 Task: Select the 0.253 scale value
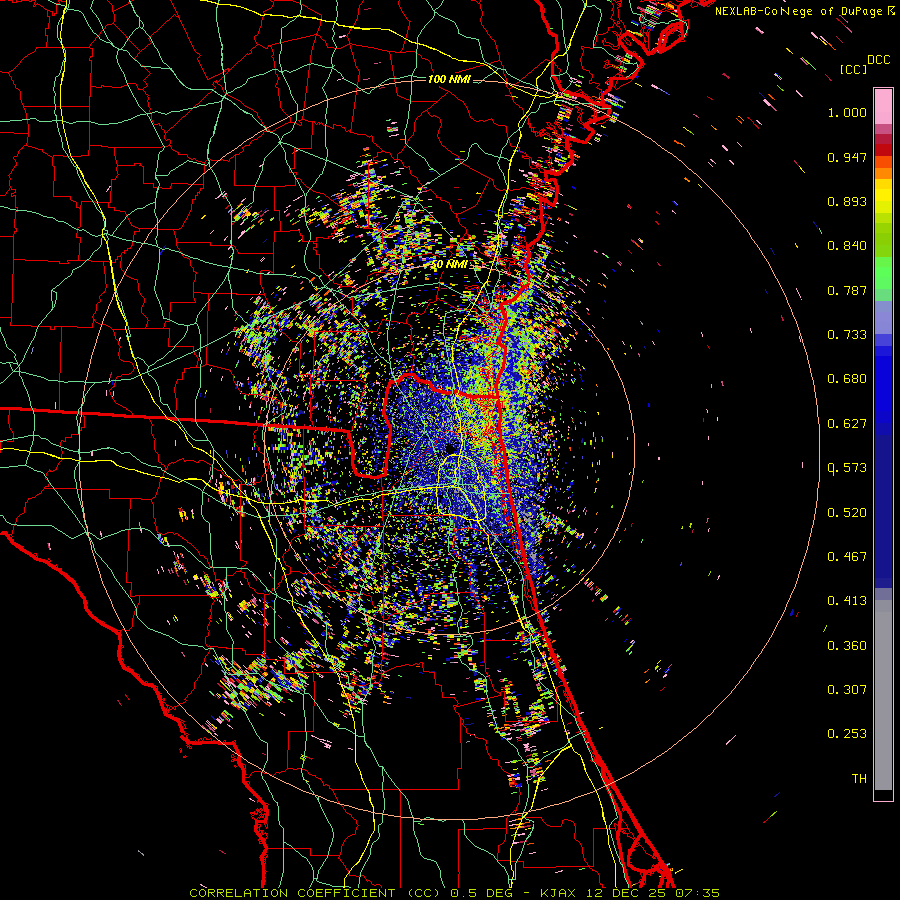point(847,734)
